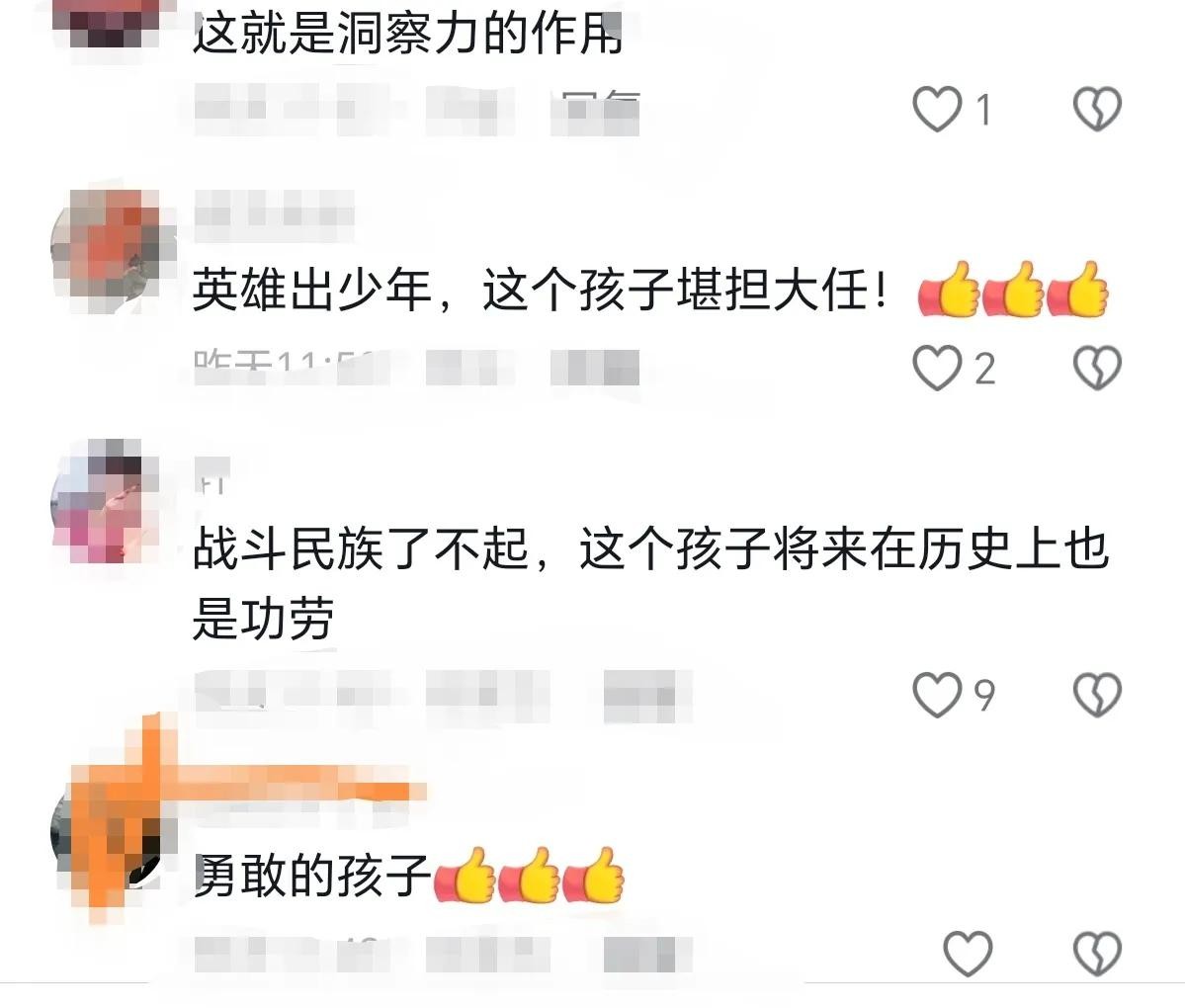The height and width of the screenshot is (1008, 1185).
Task: Open avatar of 英雄出少年 commenter
Action: pos(112,251)
